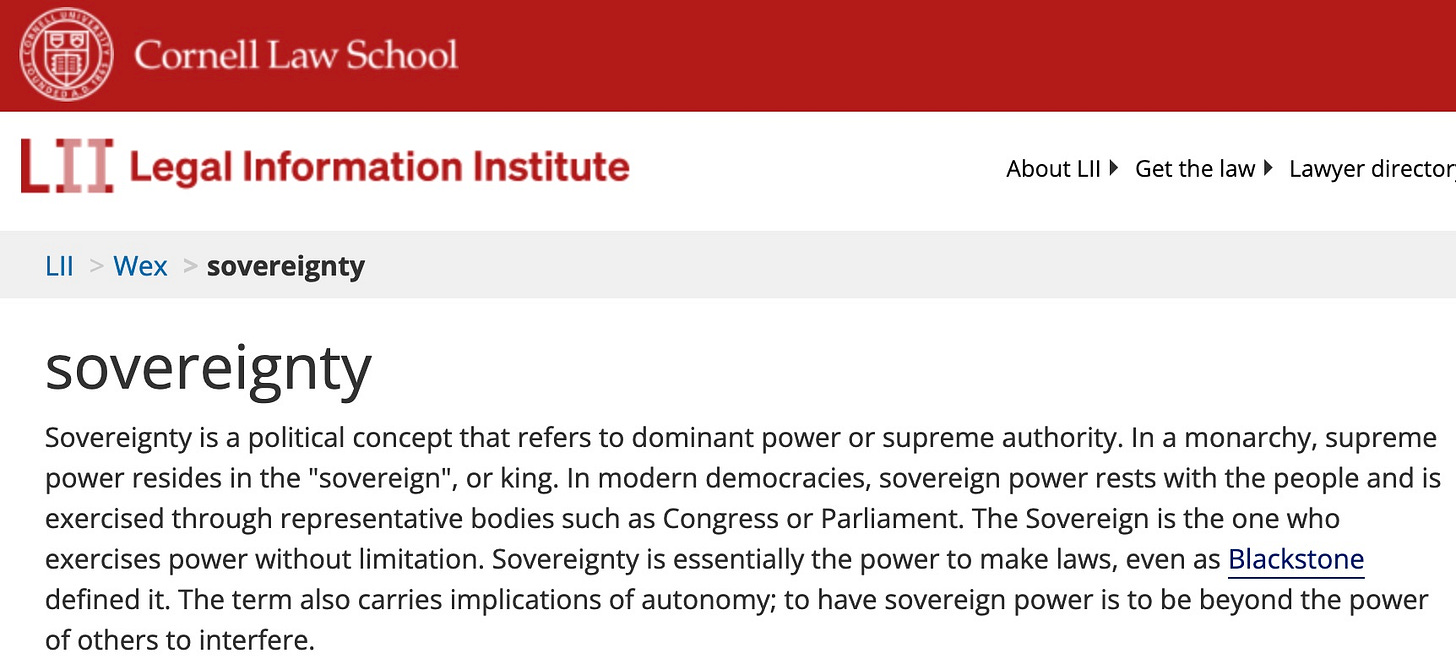
Task: Expand the arrow beside About LII
Action: pyautogui.click(x=1114, y=168)
